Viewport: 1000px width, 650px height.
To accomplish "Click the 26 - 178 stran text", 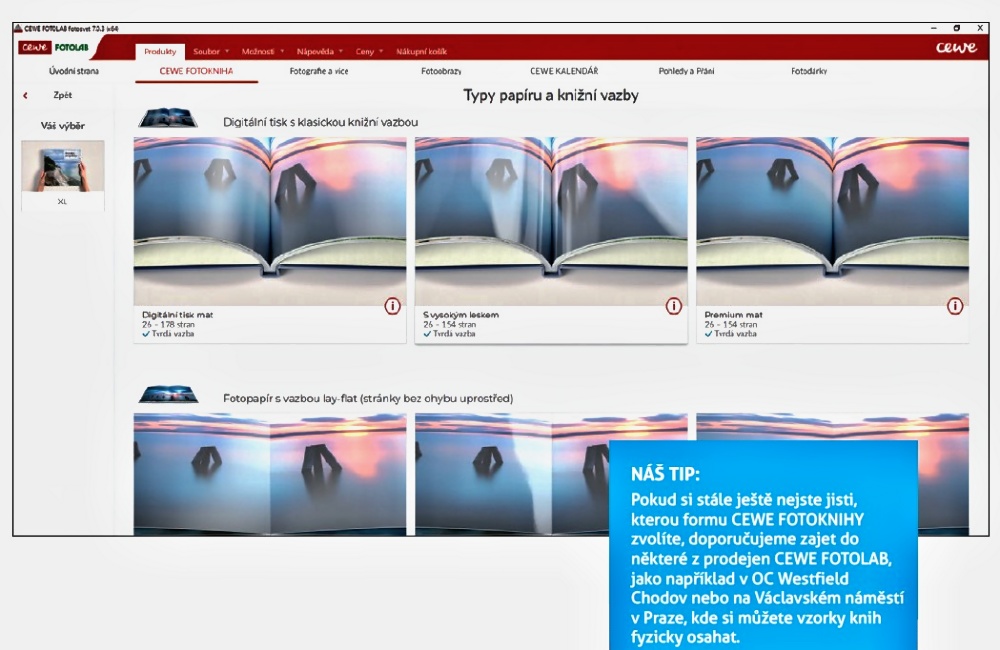I will (x=168, y=325).
